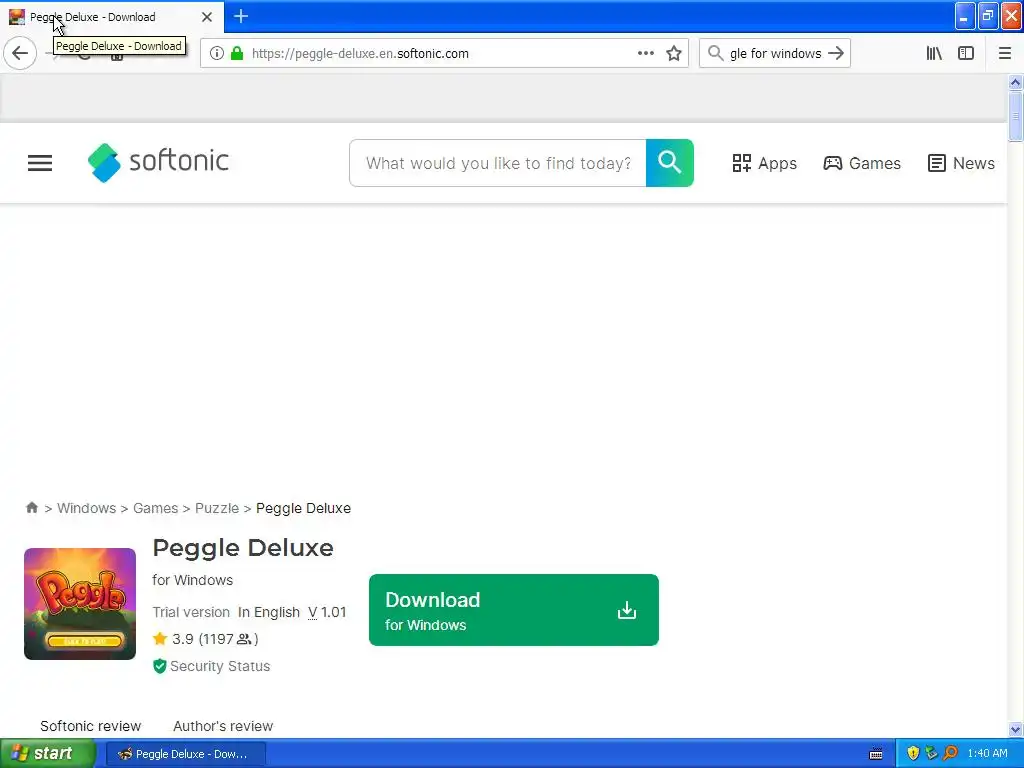Click the 'In English' language text

(x=268, y=613)
